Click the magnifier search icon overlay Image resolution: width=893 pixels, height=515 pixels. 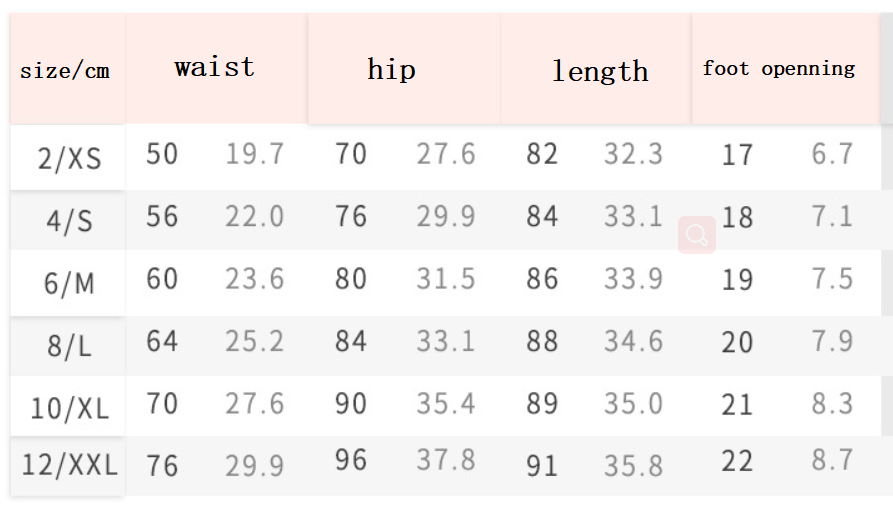(x=697, y=236)
